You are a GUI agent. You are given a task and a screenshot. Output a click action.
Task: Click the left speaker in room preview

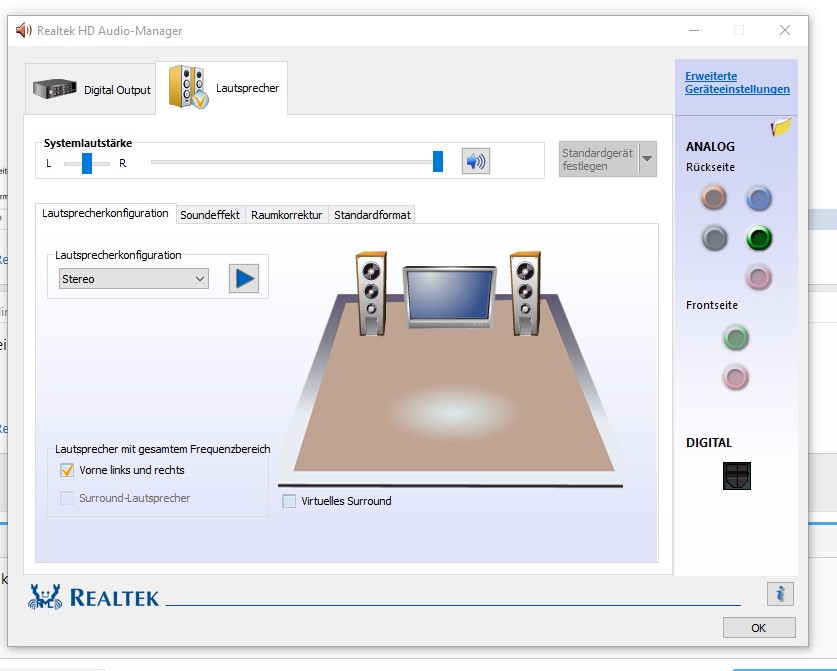pos(371,291)
